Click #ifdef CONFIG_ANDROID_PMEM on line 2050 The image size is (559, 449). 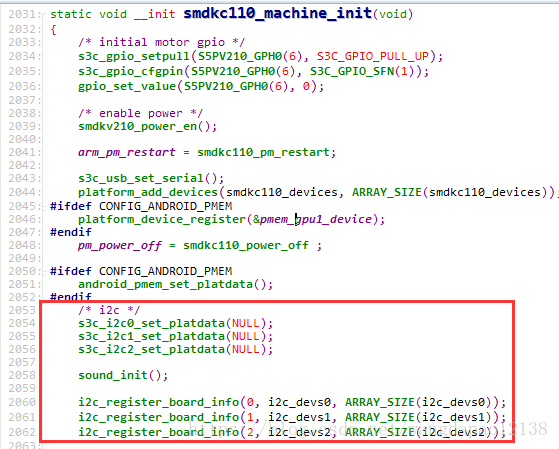click(141, 271)
